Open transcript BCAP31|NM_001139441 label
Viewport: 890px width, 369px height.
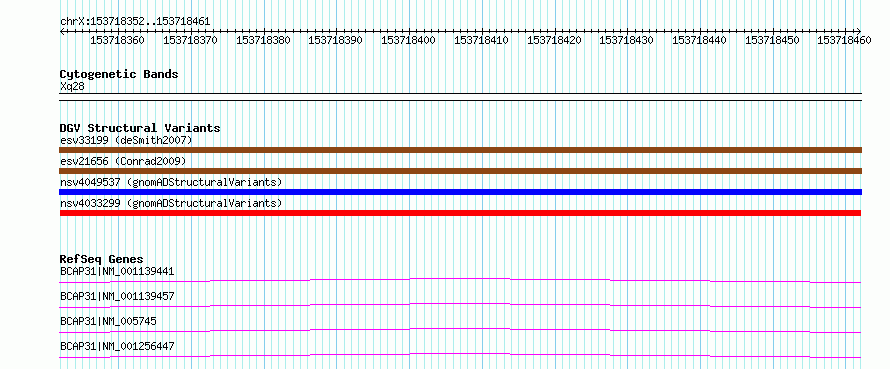[x=117, y=271]
